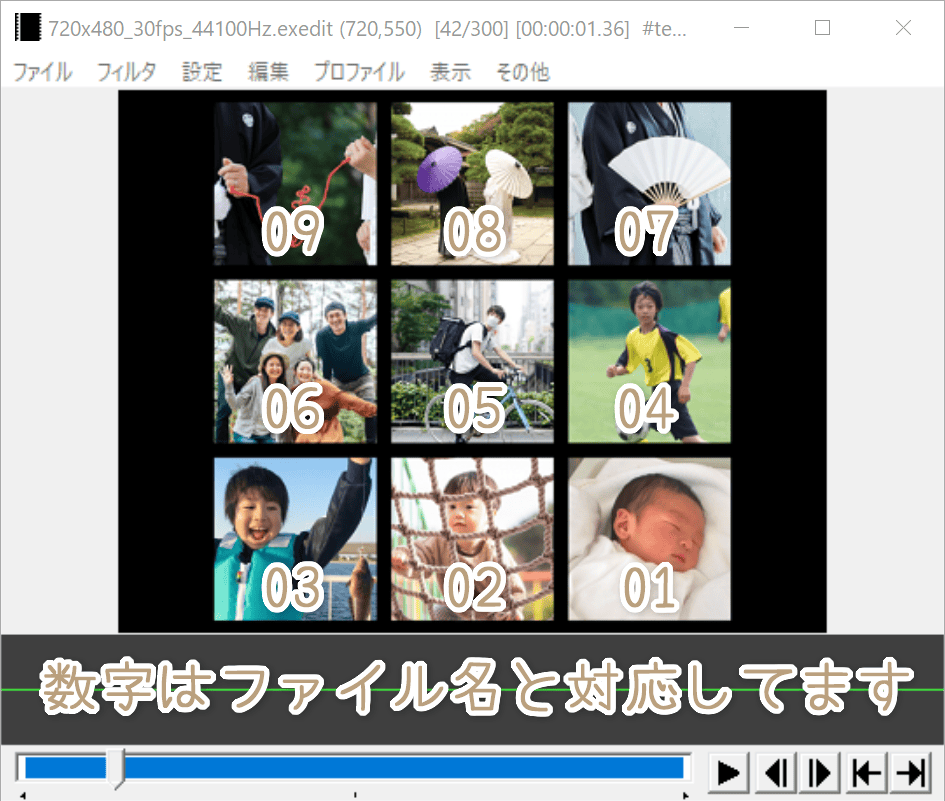This screenshot has height=801, width=945.
Task: Click the AviUtl icon in the title bar
Action: [x=27, y=27]
